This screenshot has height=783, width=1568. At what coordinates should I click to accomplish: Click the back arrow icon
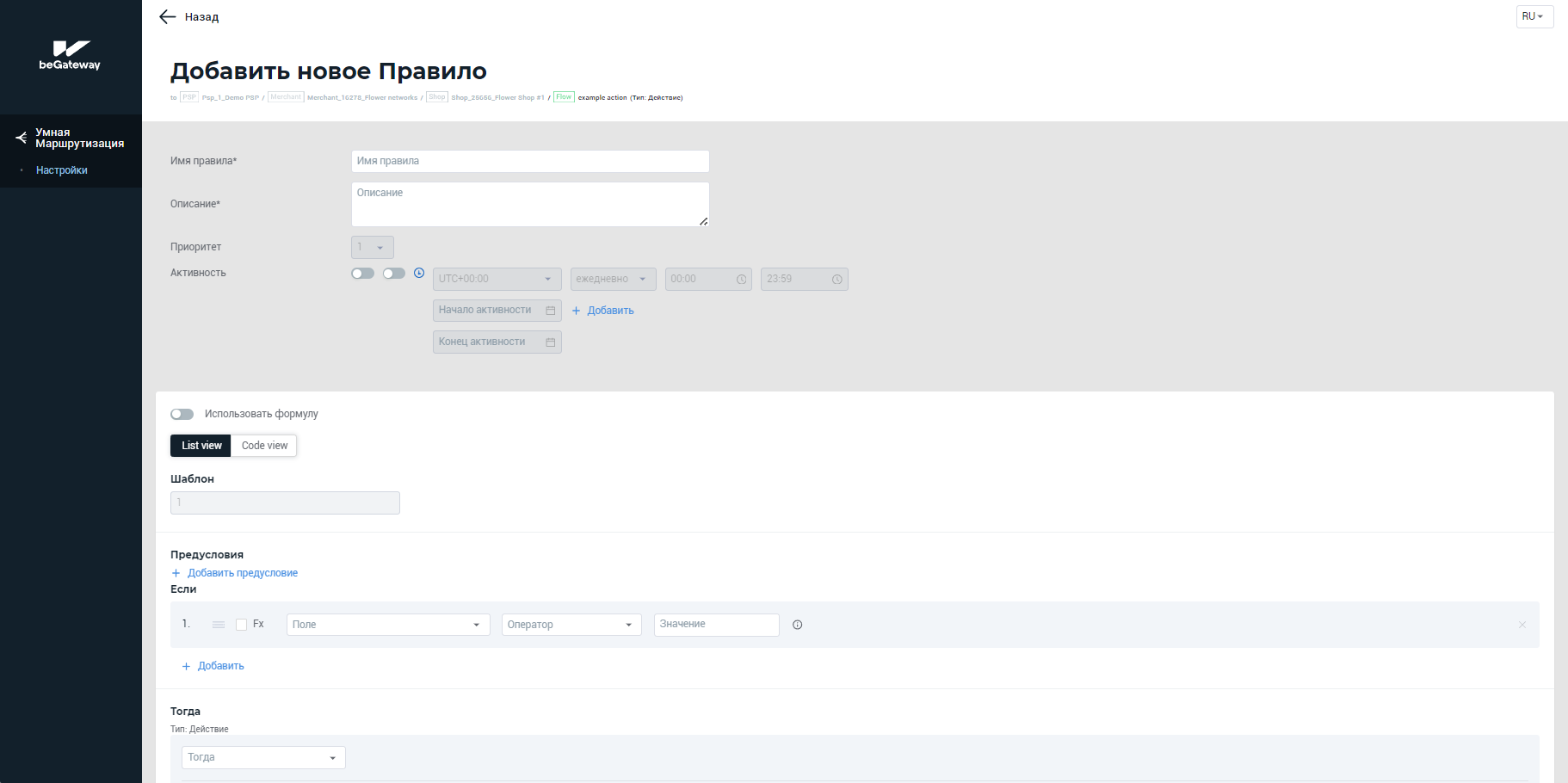click(168, 16)
